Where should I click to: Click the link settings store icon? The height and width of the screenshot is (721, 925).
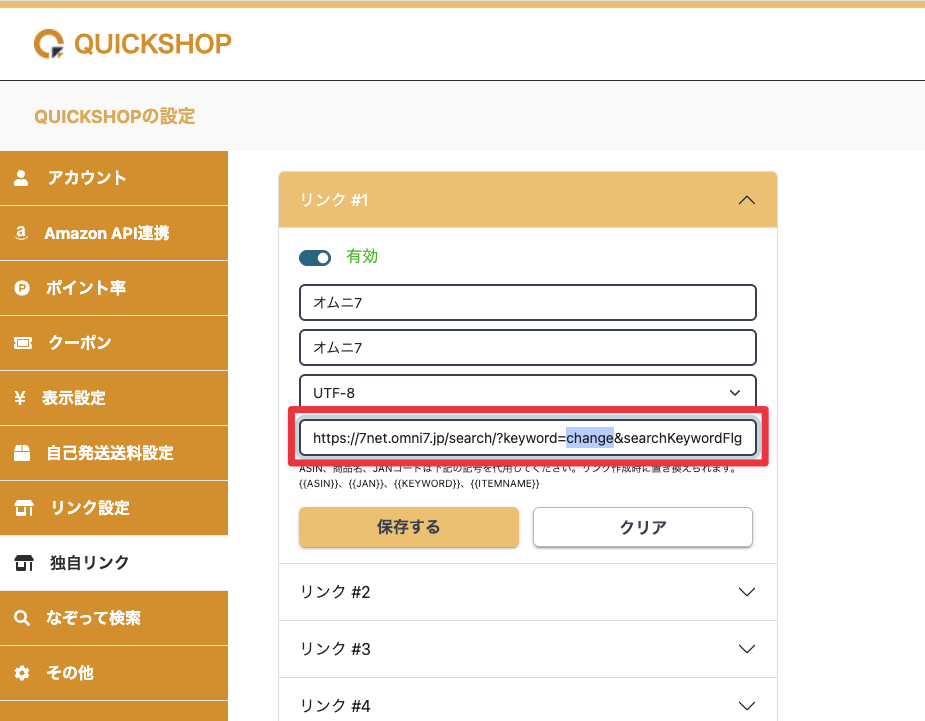23,508
